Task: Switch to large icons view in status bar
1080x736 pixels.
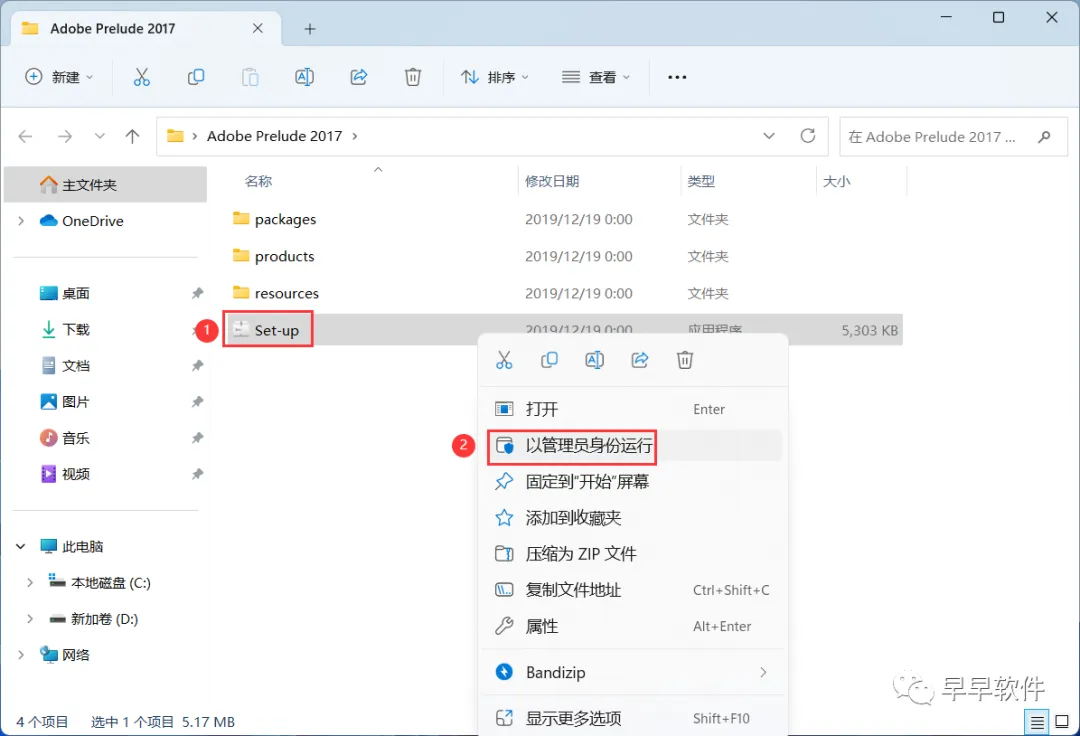Action: coord(1062,722)
